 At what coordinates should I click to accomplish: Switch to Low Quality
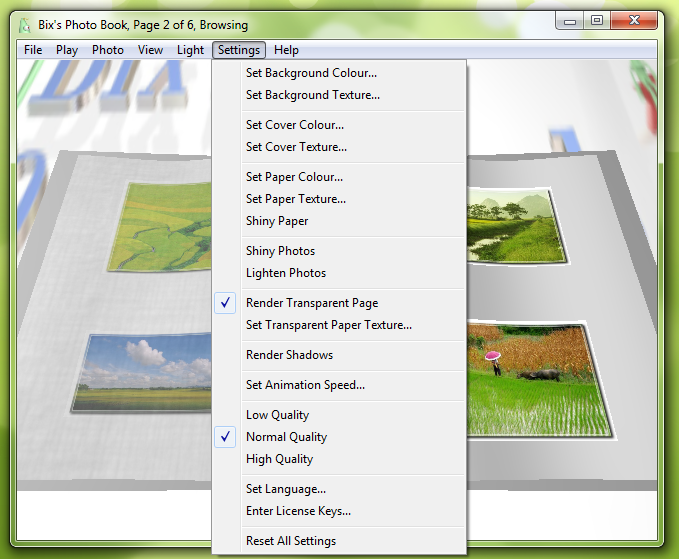pyautogui.click(x=340, y=415)
